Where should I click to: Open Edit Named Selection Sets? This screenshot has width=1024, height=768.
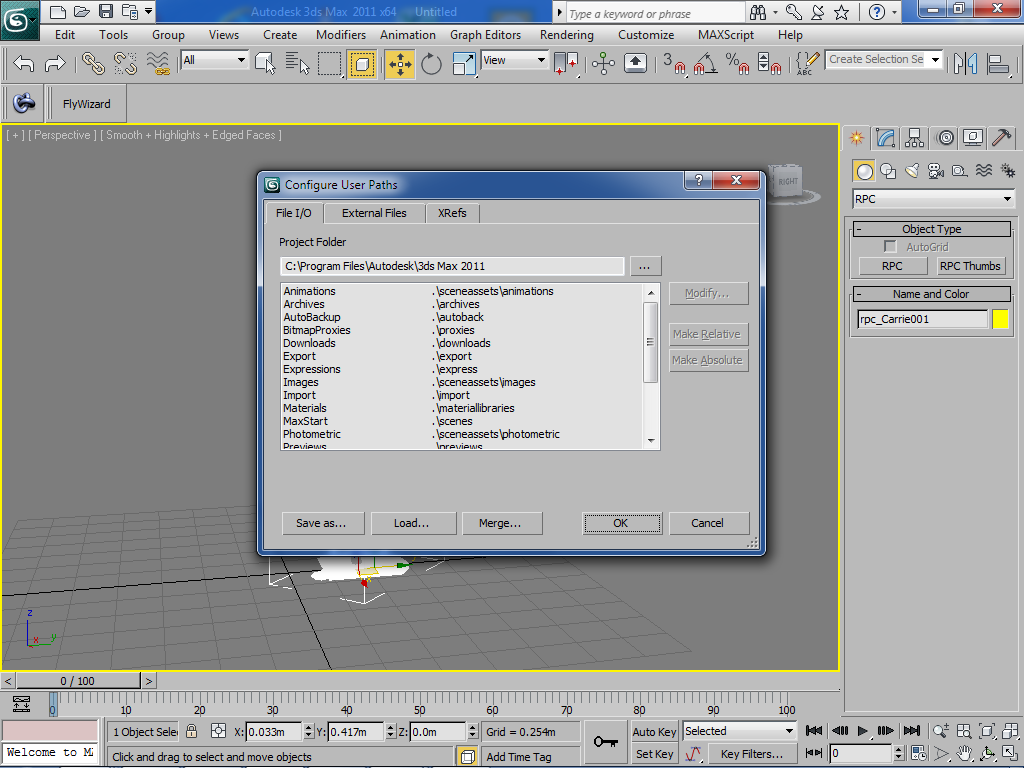[x=807, y=64]
